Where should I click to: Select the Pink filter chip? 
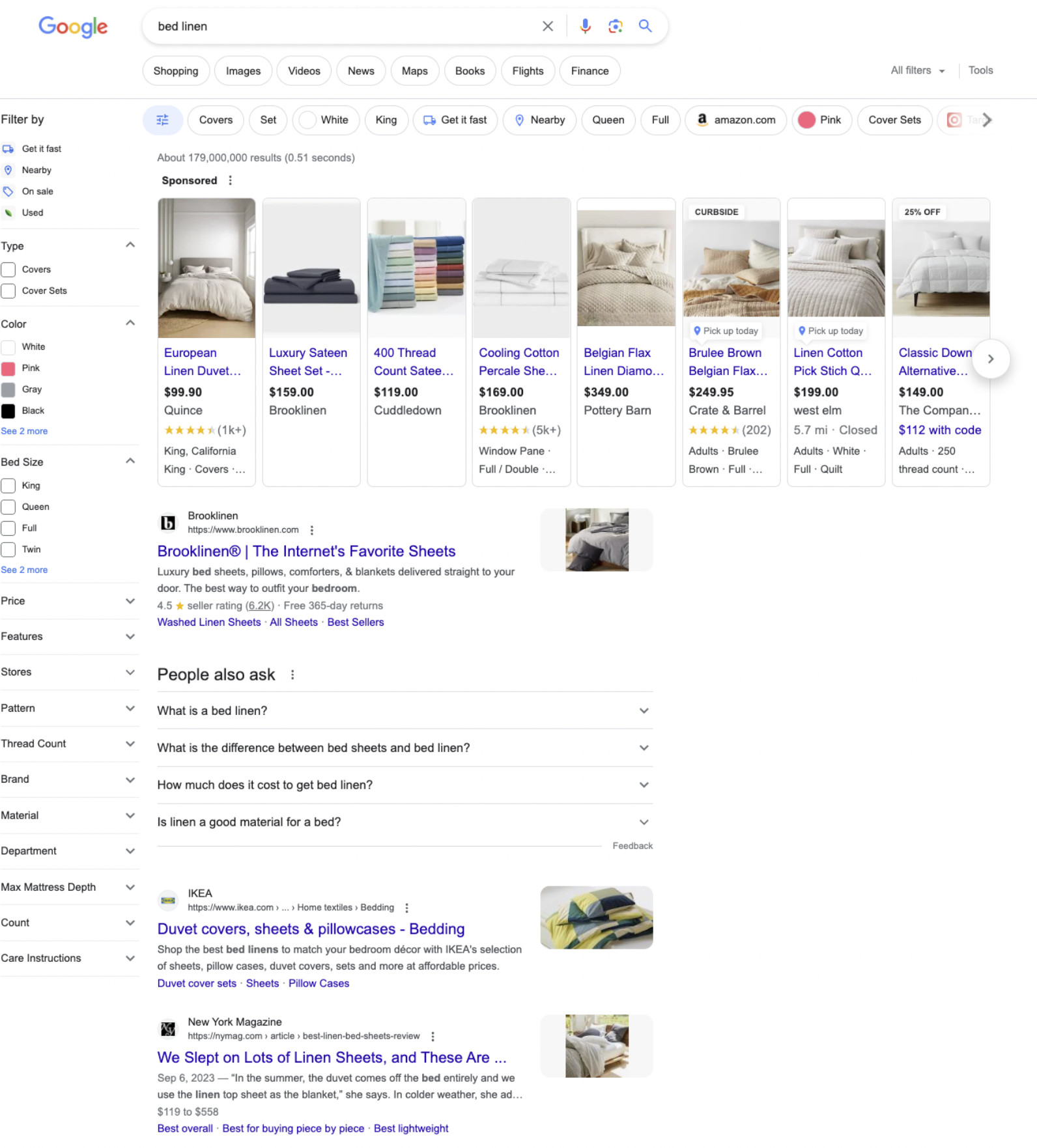(x=821, y=120)
